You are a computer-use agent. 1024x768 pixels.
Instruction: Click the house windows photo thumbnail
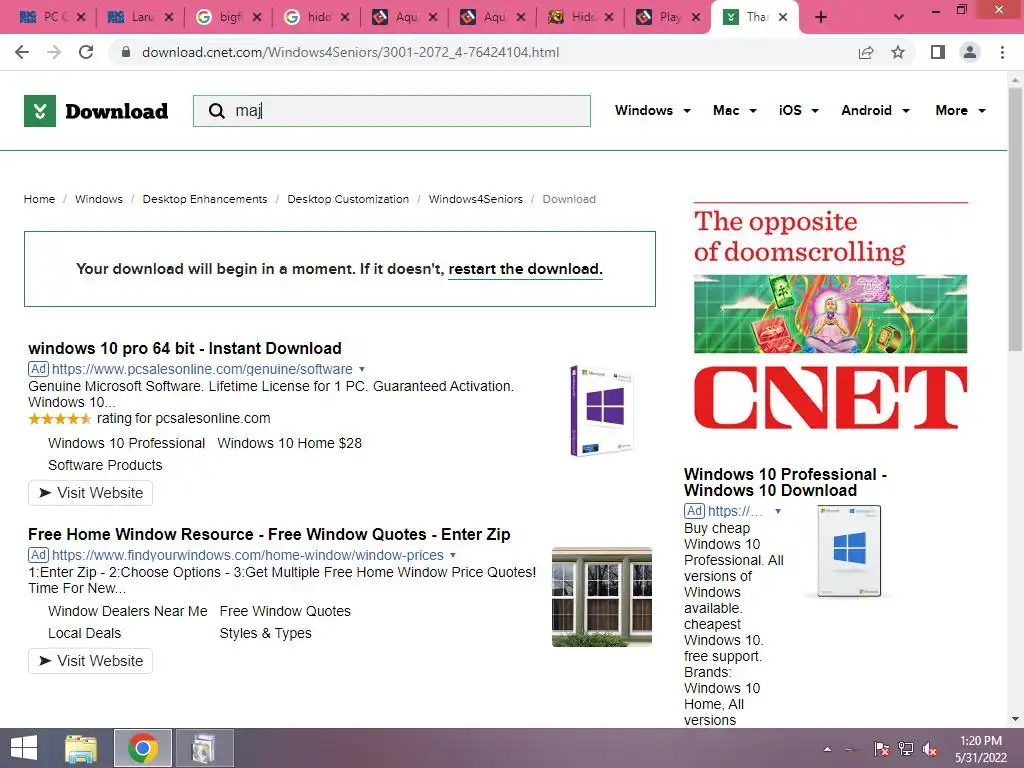coord(601,597)
